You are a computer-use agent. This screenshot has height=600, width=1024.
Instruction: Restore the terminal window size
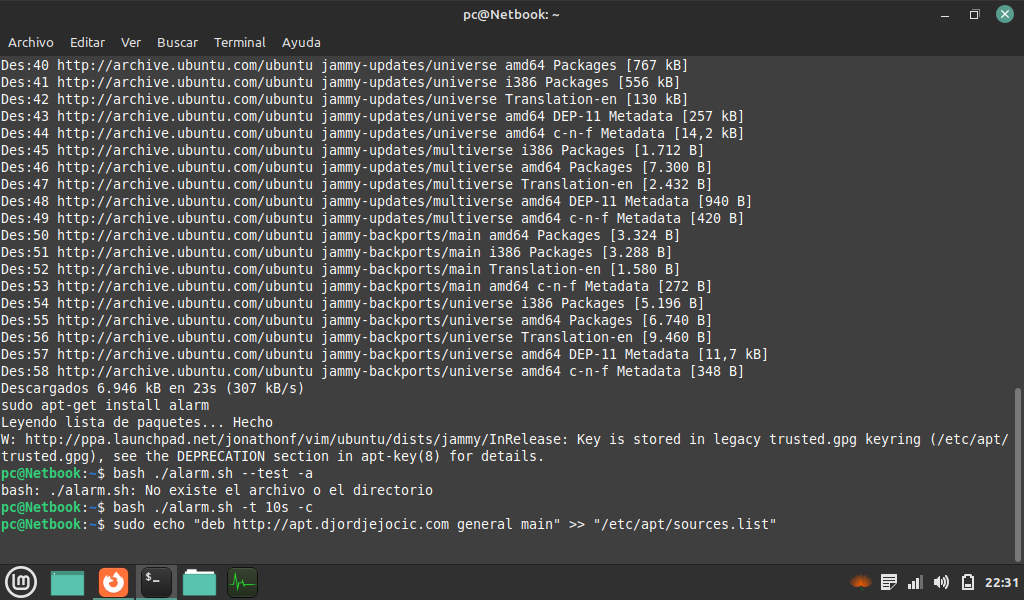tap(974, 14)
